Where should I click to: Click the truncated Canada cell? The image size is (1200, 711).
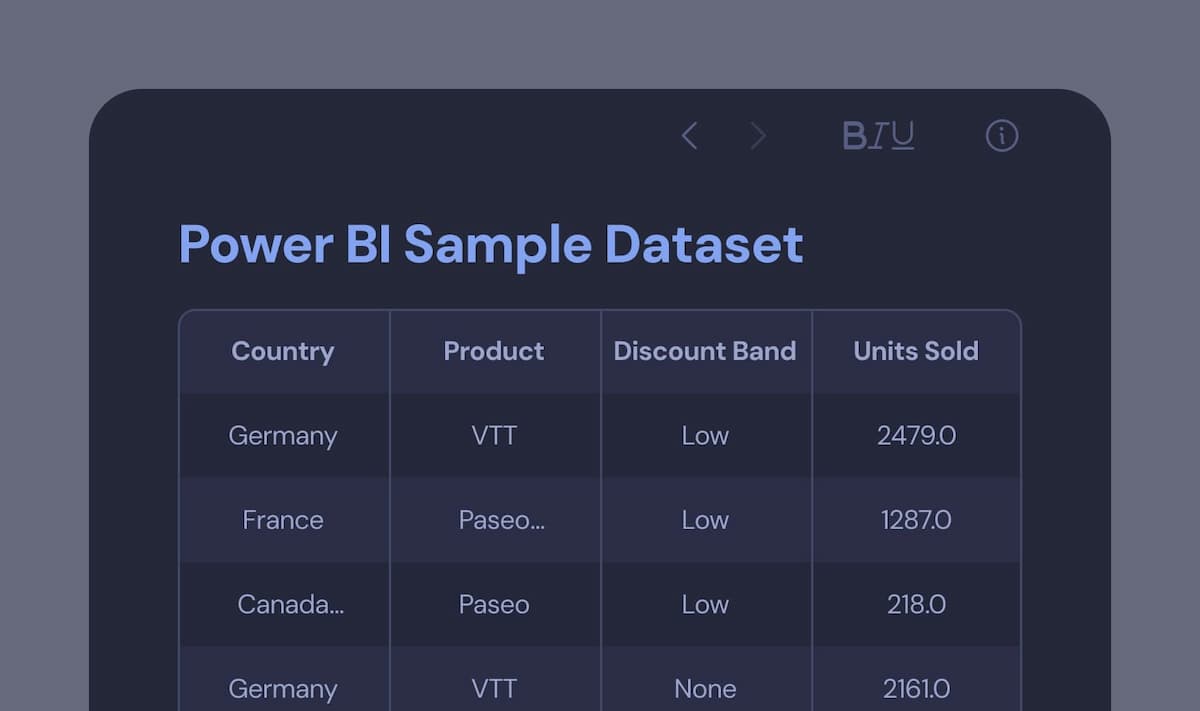pos(290,605)
